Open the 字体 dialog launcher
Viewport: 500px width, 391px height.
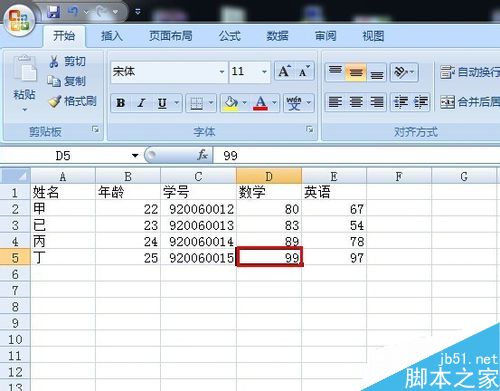310,129
